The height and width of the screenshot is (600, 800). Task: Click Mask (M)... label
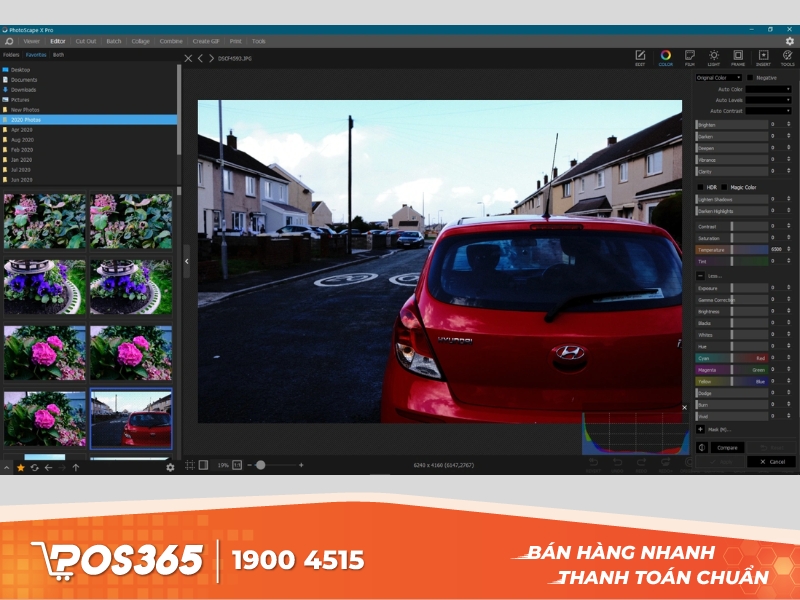(x=719, y=430)
